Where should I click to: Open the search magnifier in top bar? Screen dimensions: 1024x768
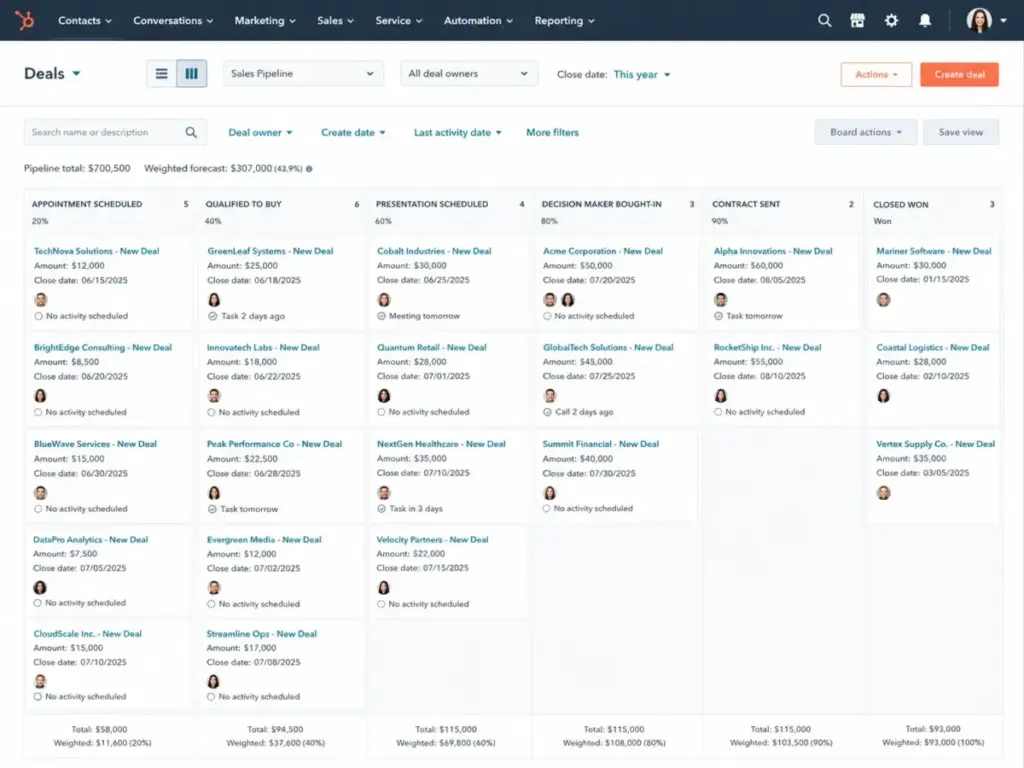(825, 20)
